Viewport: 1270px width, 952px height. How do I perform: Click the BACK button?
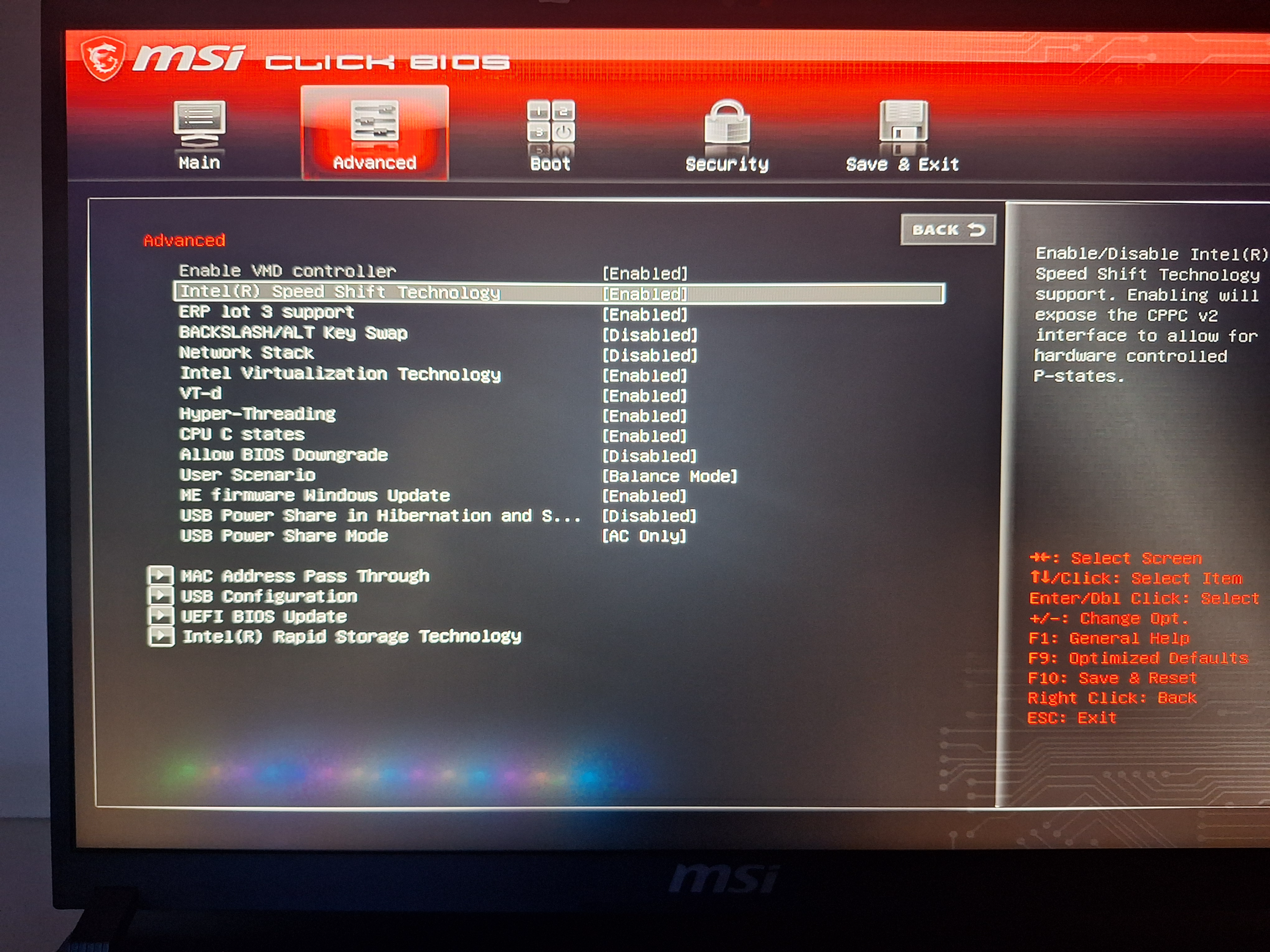[948, 230]
